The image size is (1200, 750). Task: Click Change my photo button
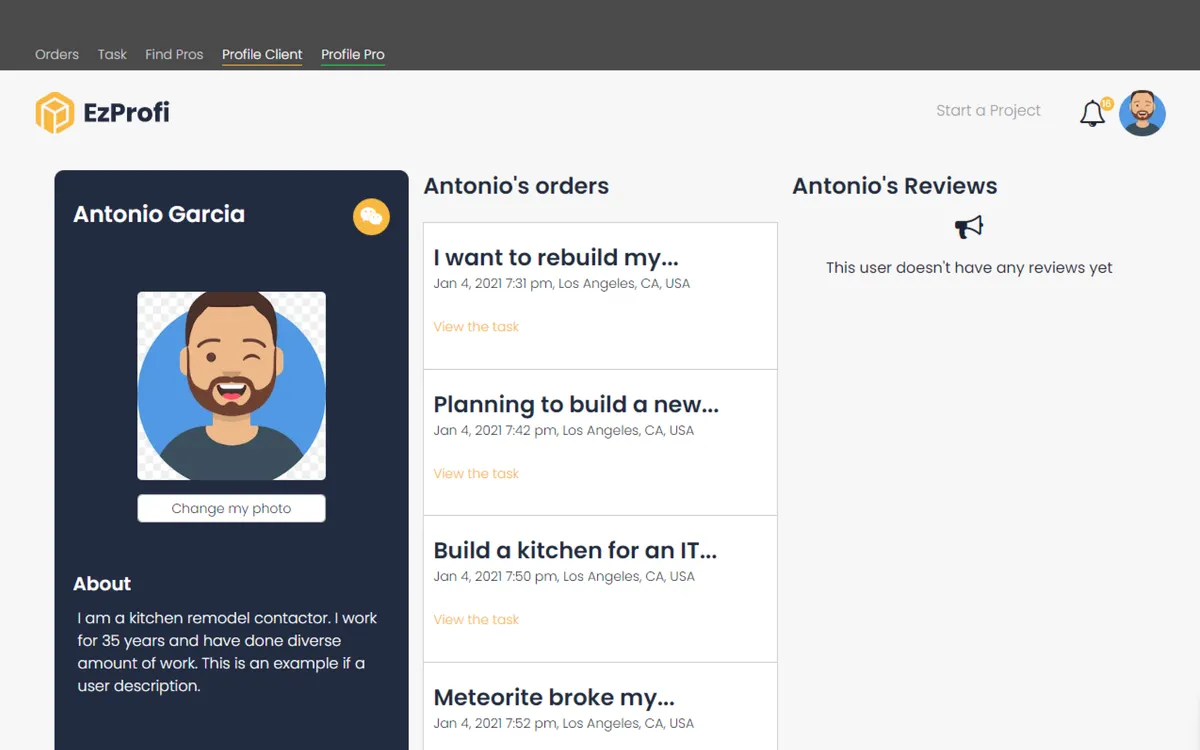click(231, 508)
